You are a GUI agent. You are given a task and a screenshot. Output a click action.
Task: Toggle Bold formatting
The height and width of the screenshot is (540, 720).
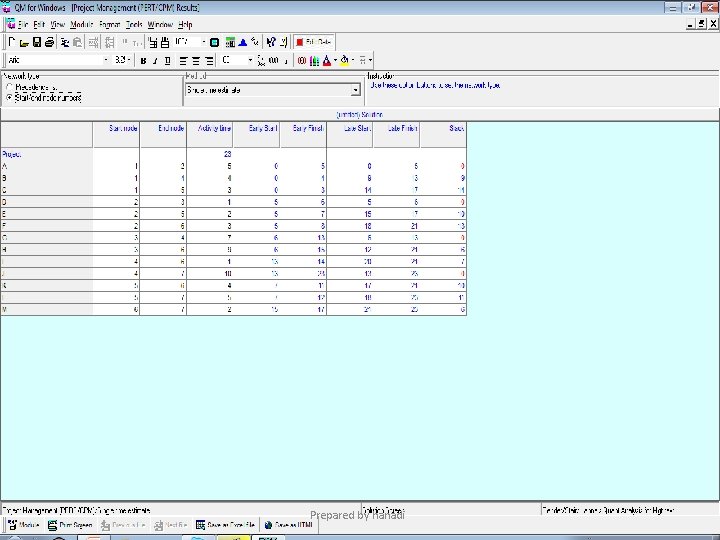143,60
